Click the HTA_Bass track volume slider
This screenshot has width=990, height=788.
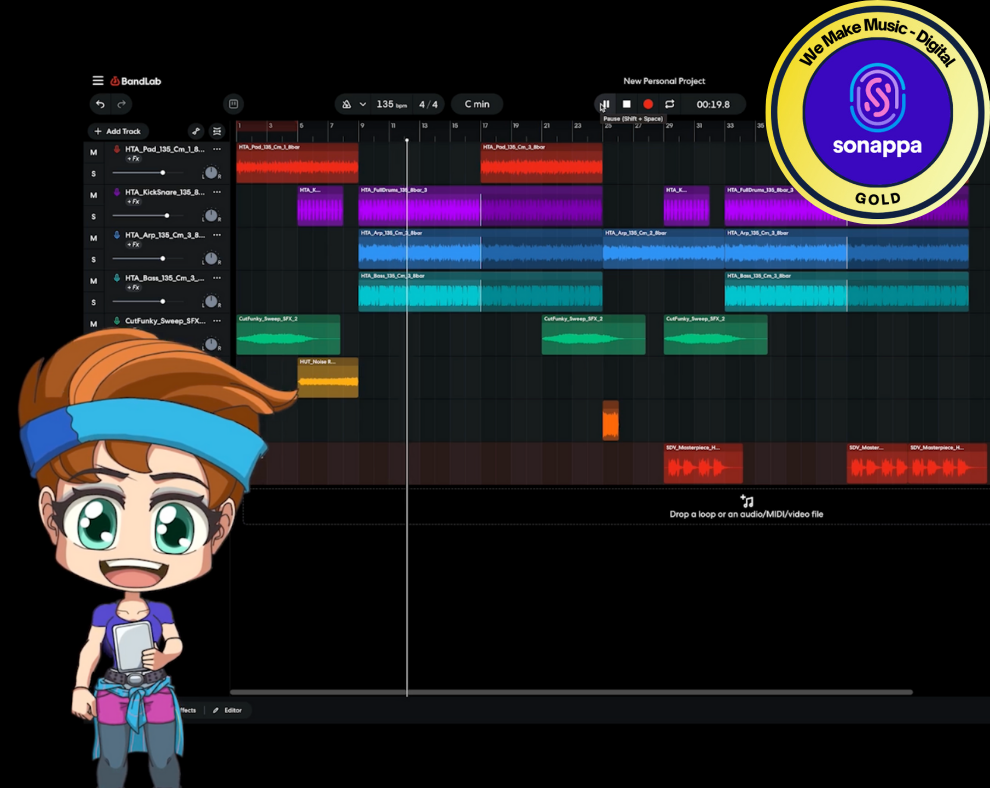coord(148,301)
